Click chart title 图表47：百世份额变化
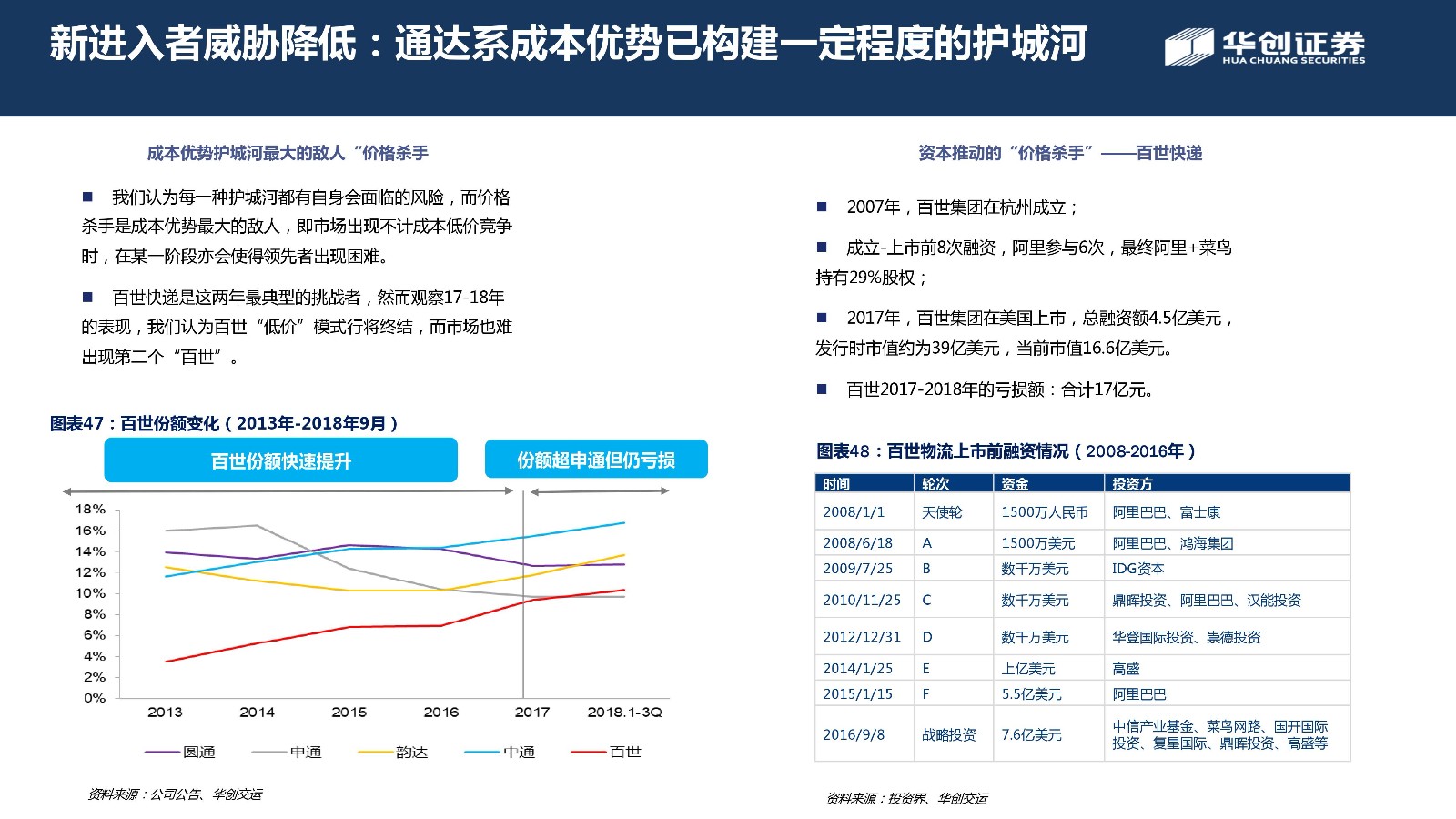This screenshot has width=1456, height=819. pyautogui.click(x=224, y=423)
